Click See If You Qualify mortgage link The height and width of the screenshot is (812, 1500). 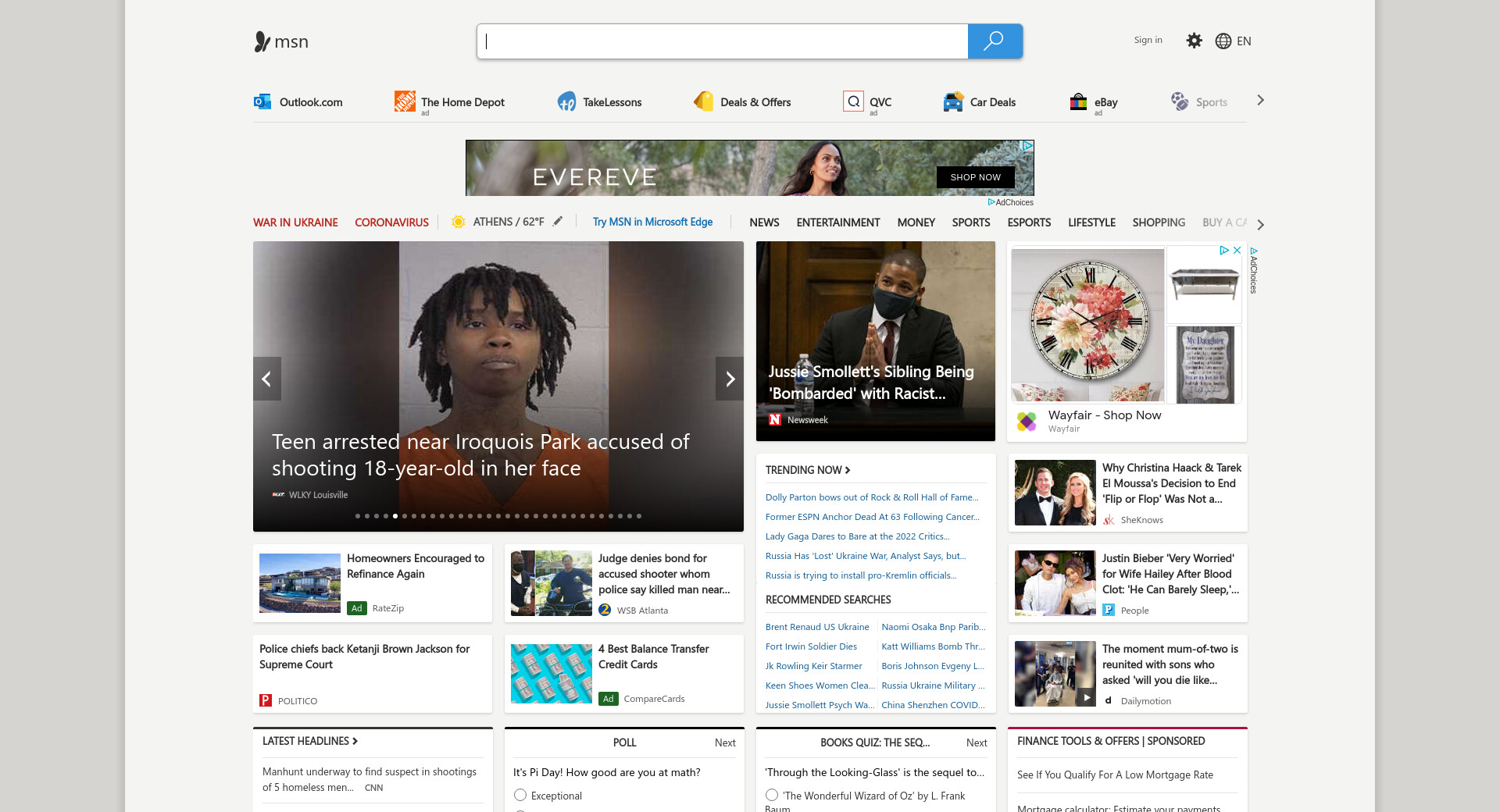[1115, 775]
